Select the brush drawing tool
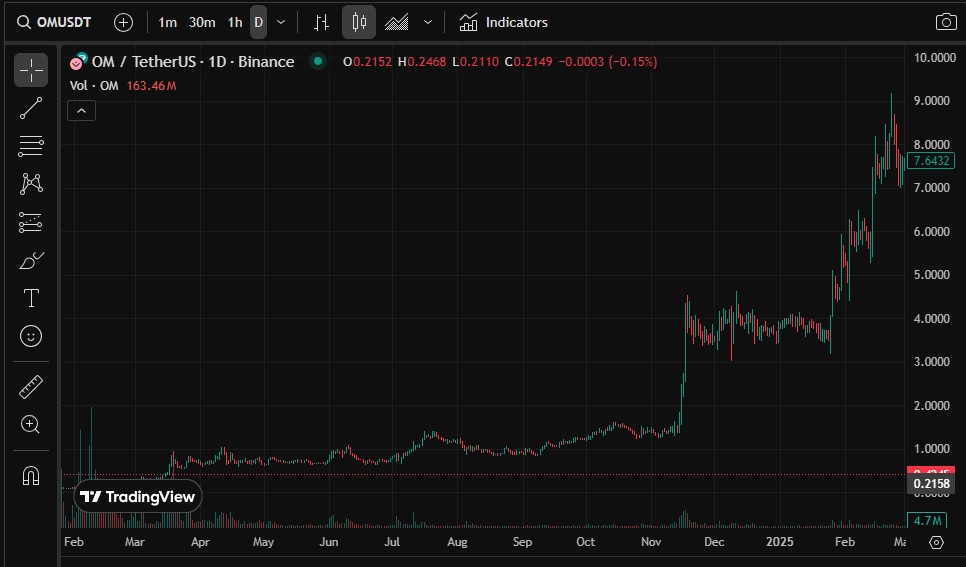966x567 pixels. click(x=31, y=261)
